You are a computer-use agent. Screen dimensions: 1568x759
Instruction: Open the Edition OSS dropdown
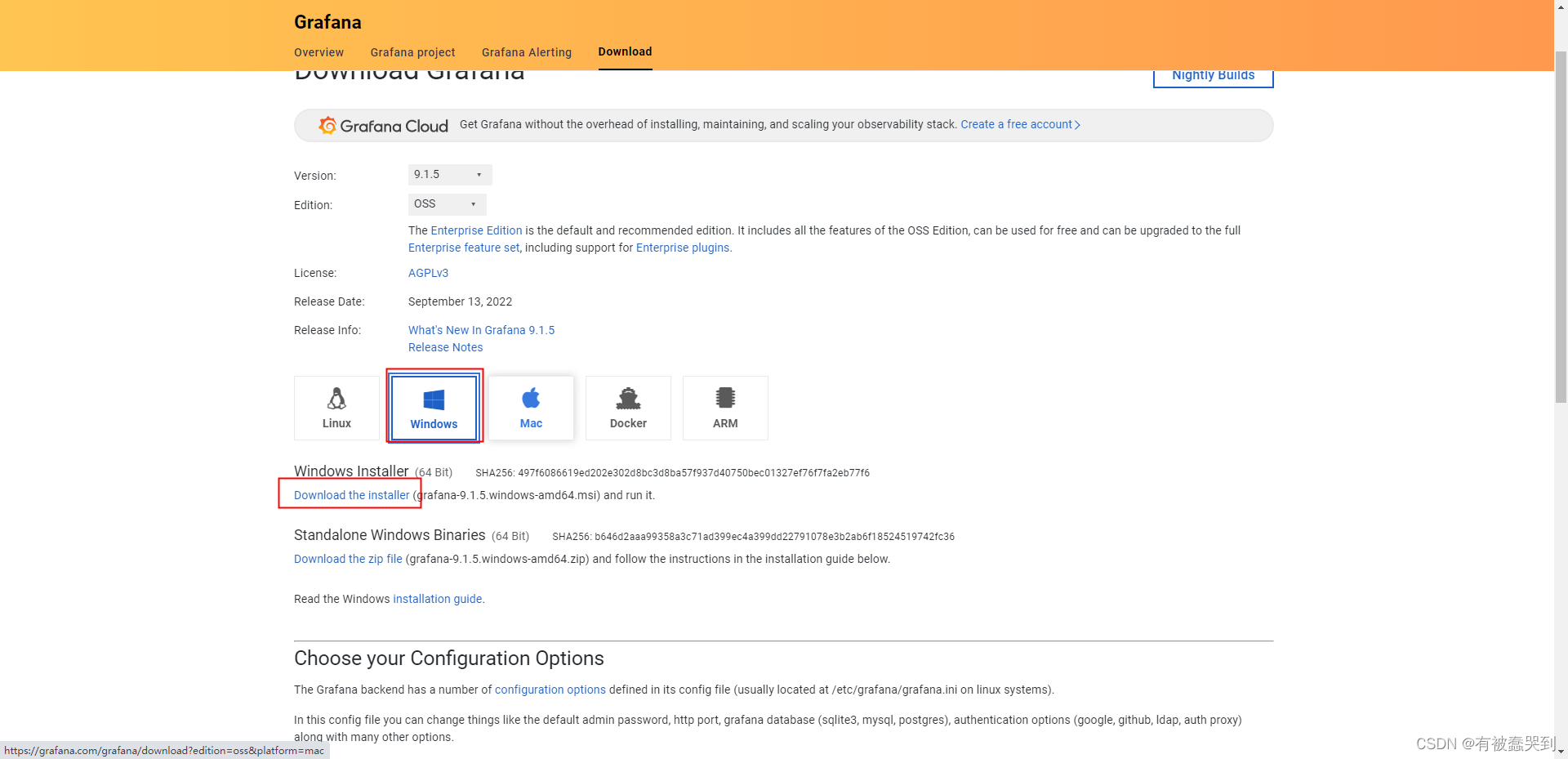pos(447,204)
